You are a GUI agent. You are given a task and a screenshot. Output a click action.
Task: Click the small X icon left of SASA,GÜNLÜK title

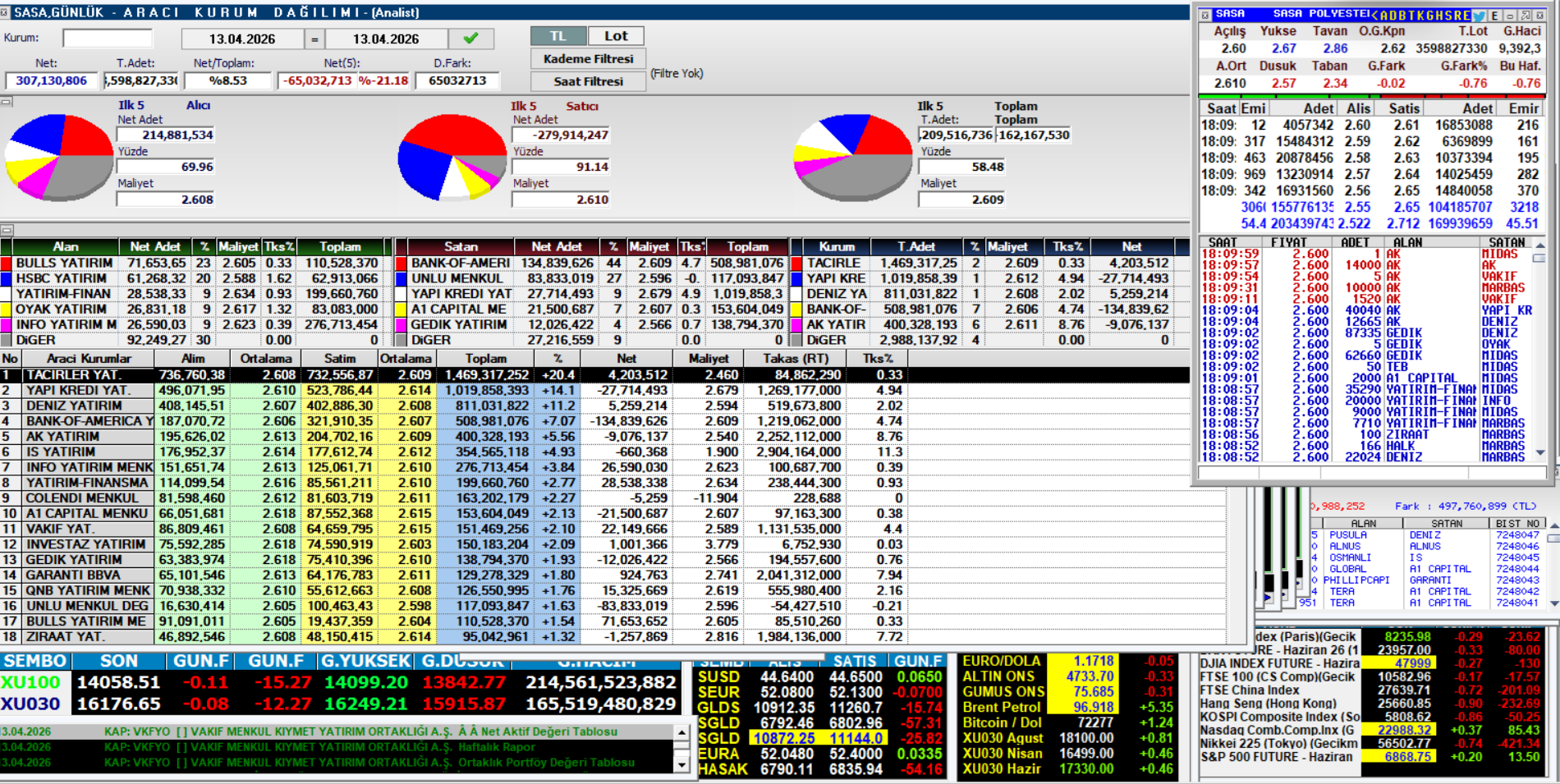(x=5, y=12)
